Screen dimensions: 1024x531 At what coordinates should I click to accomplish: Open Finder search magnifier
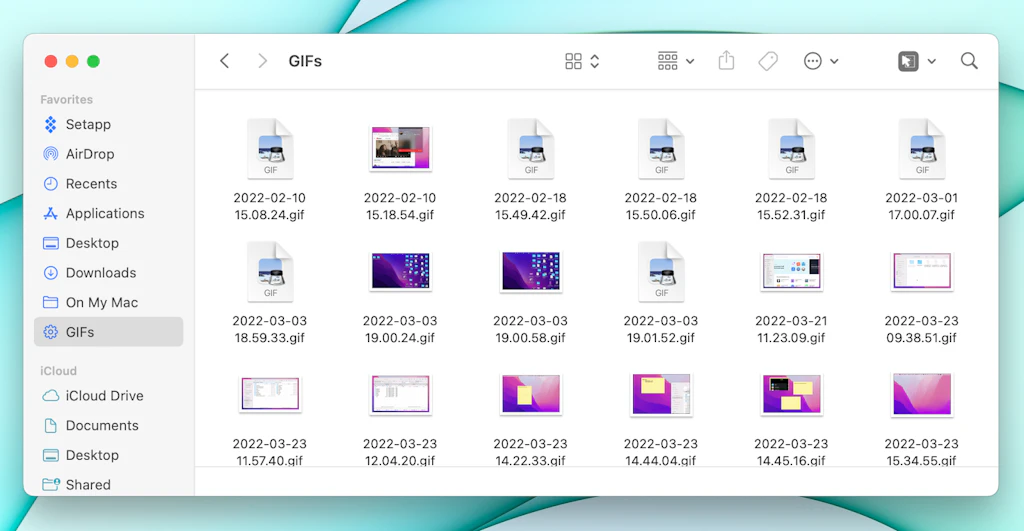click(969, 61)
